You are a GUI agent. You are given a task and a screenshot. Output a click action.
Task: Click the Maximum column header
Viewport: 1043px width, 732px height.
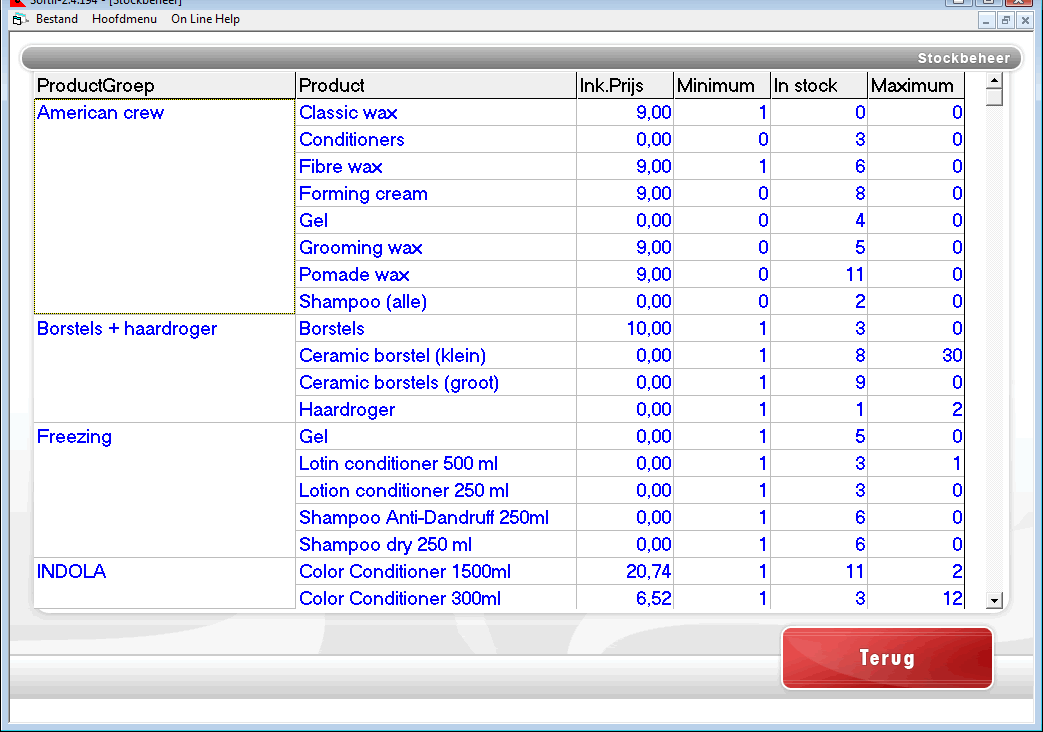pyautogui.click(x=917, y=85)
